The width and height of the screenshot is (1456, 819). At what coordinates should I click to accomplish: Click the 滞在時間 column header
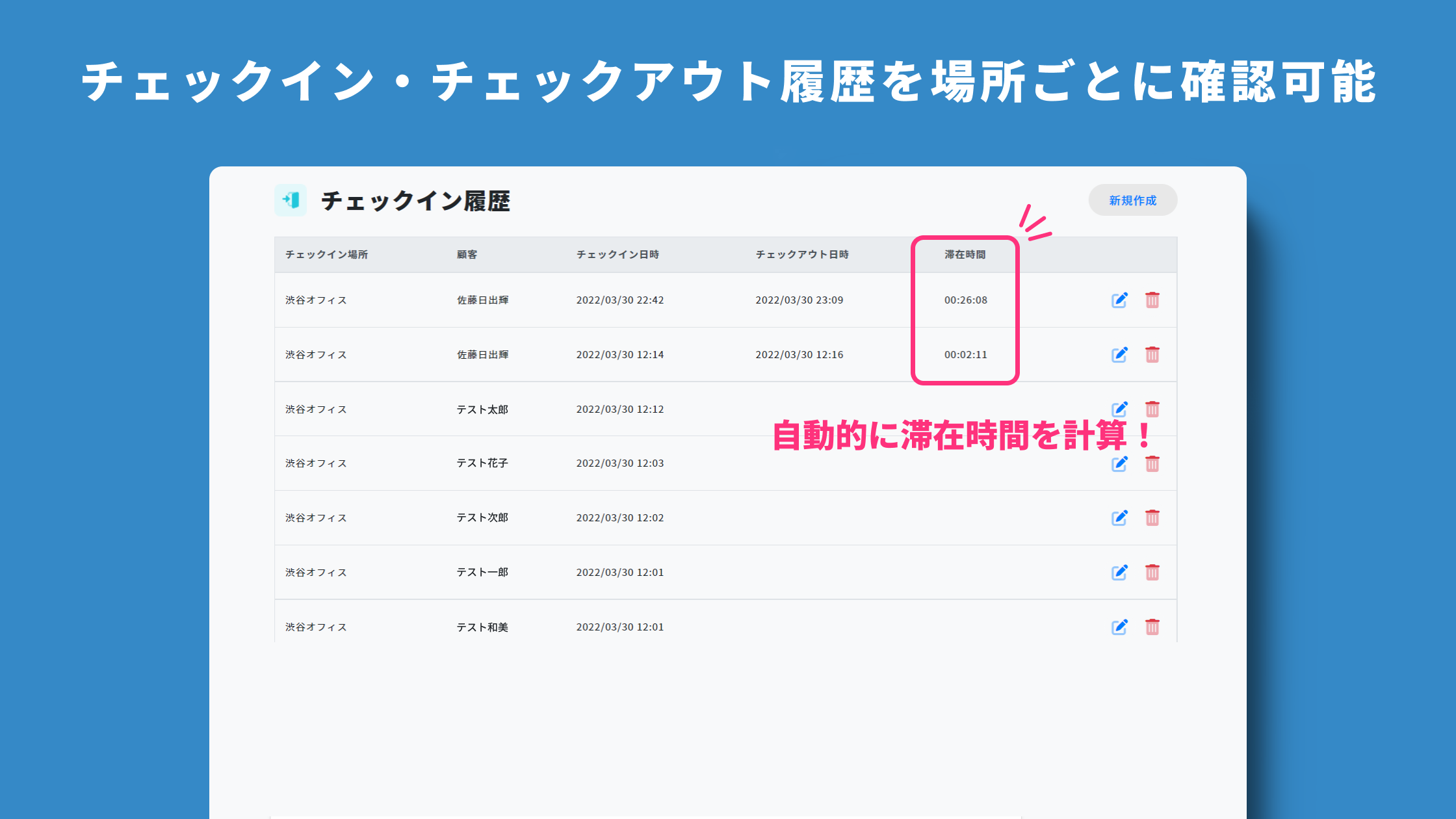click(965, 255)
